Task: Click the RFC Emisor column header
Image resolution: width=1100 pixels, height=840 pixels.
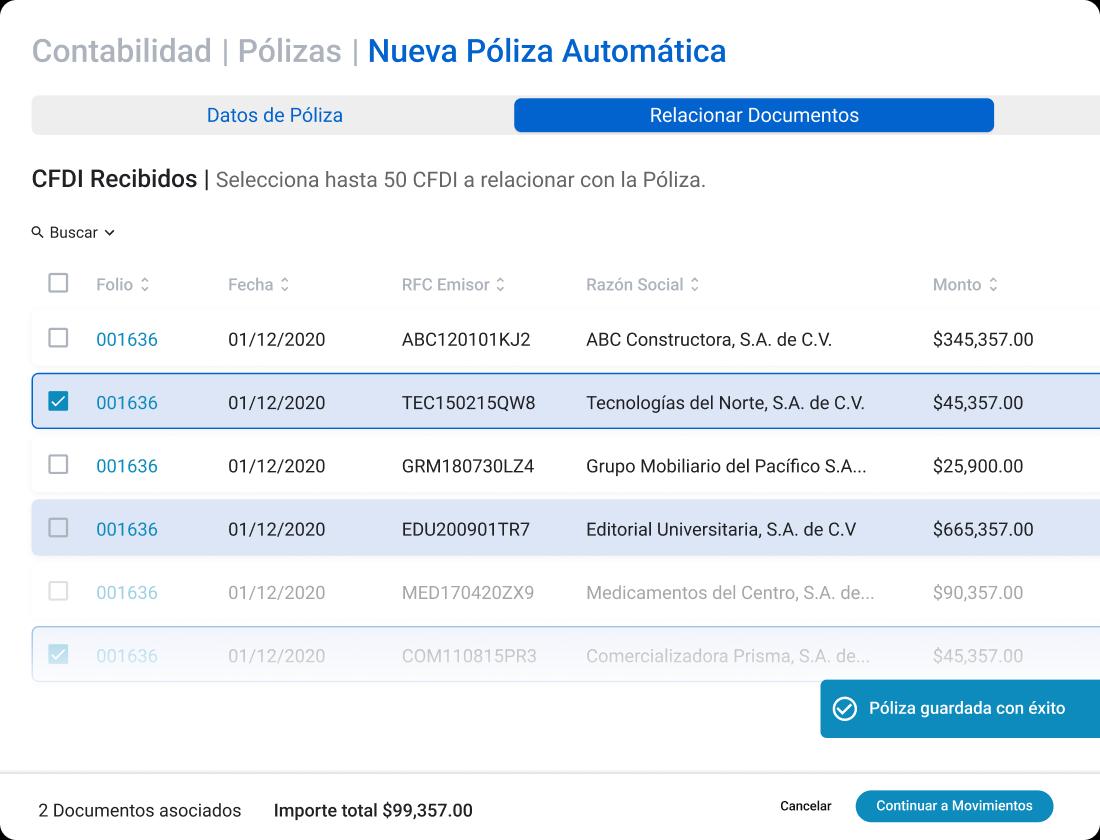Action: coord(445,284)
